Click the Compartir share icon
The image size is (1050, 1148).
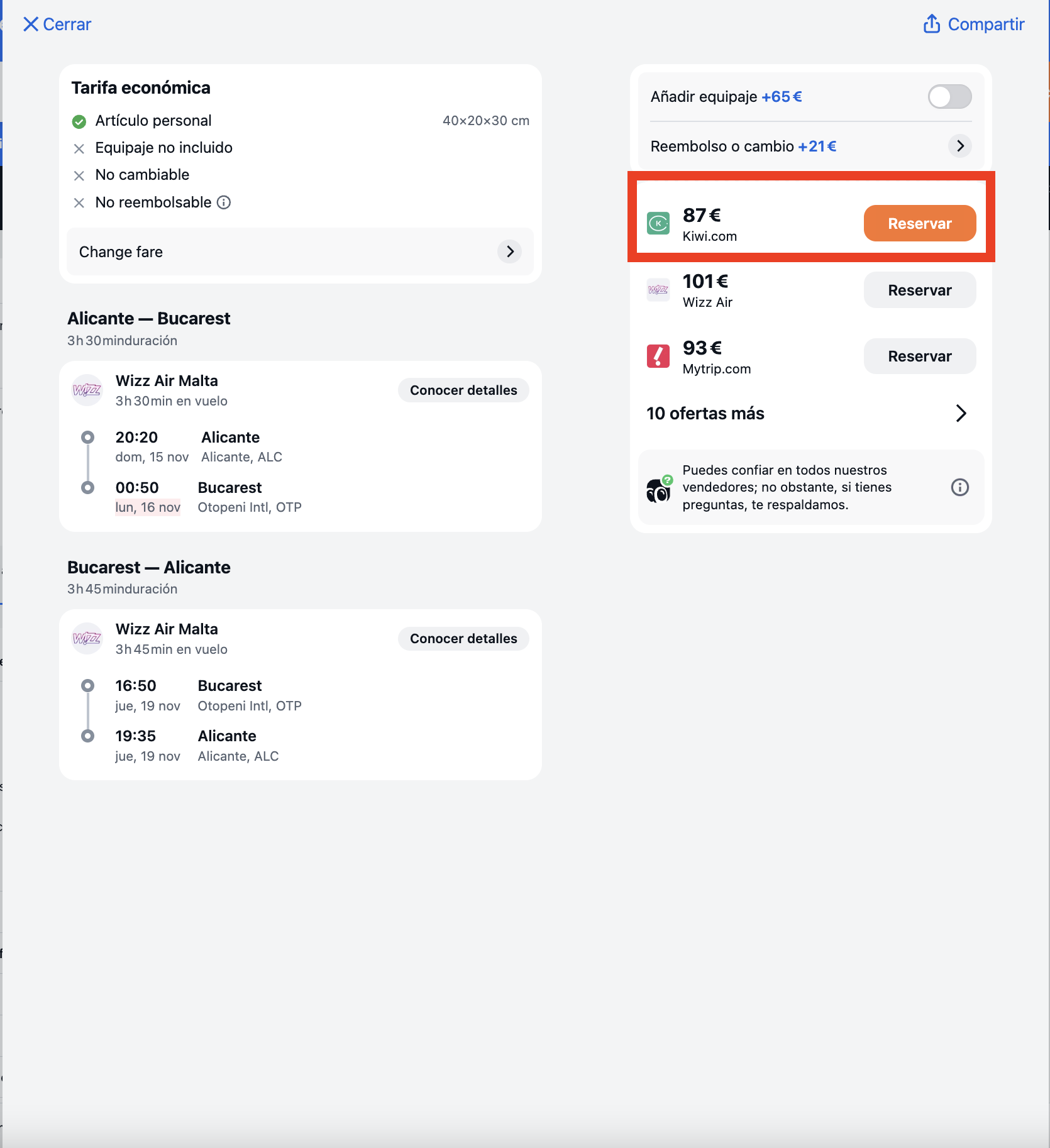(932, 24)
